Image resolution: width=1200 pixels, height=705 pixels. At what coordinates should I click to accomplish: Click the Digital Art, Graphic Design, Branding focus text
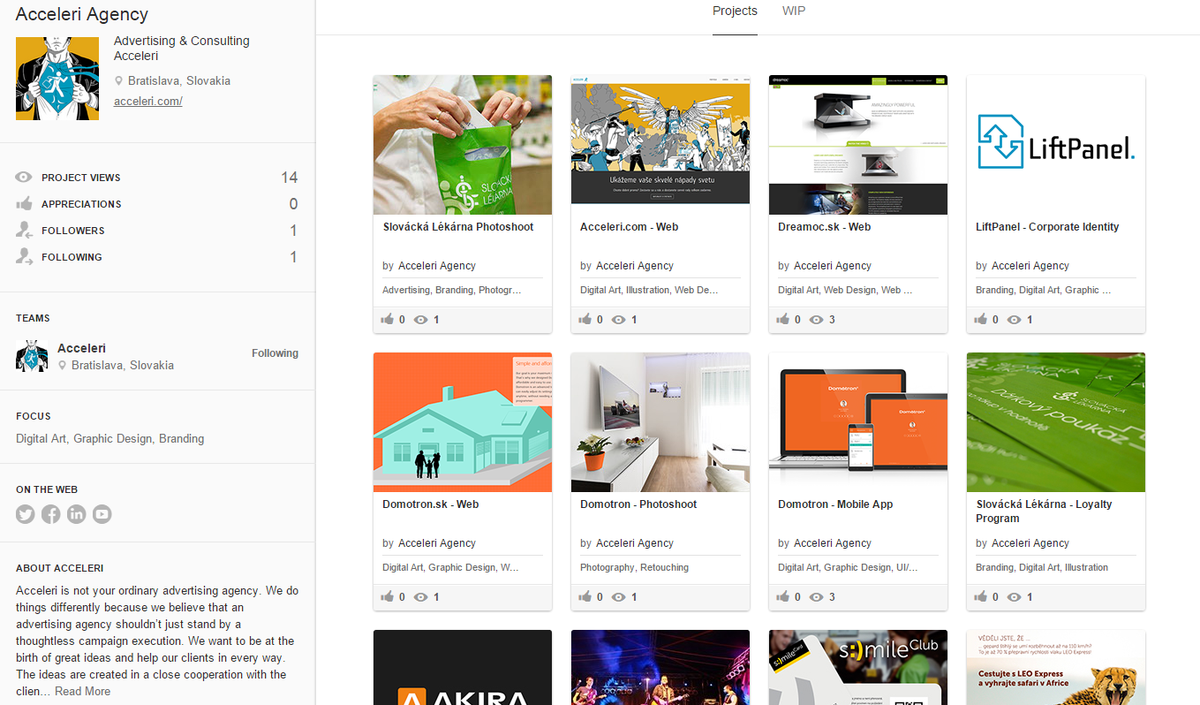(x=110, y=438)
